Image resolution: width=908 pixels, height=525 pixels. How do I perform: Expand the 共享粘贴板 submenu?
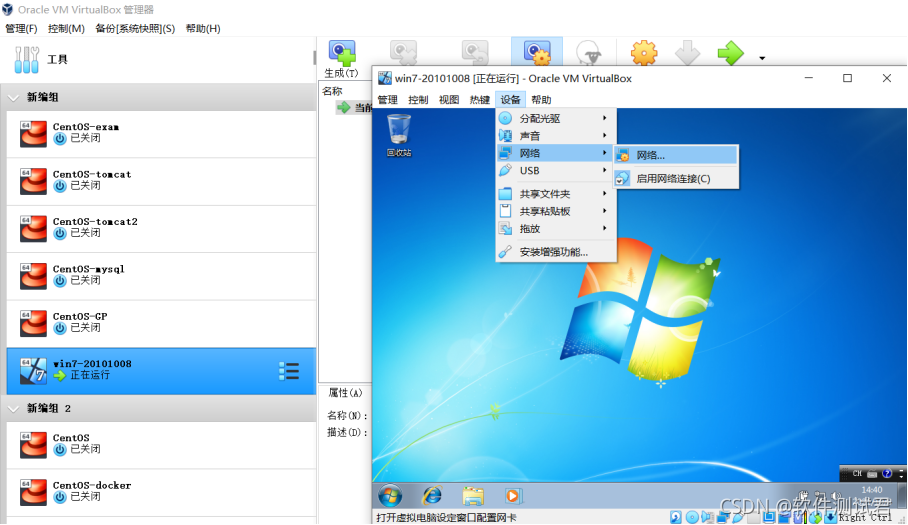[x=556, y=211]
